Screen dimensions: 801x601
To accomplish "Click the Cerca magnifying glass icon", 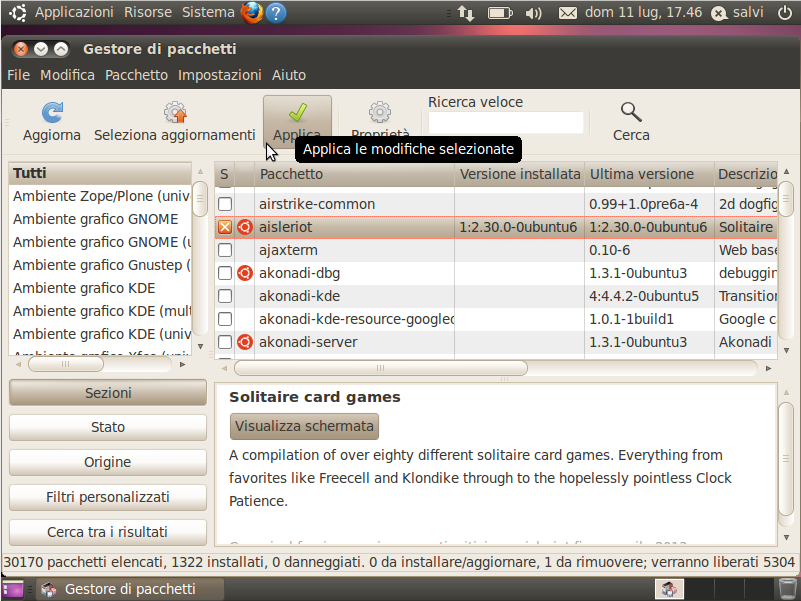I will tap(631, 112).
